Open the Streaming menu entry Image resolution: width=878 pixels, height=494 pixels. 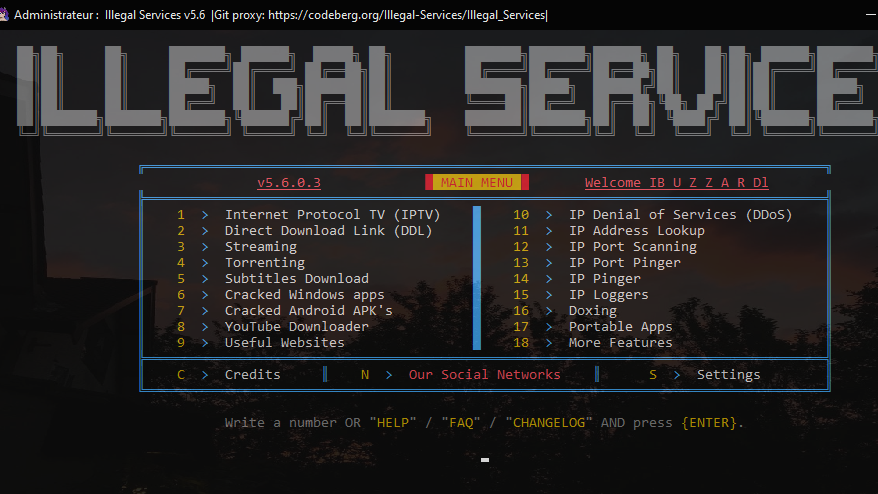coord(261,246)
